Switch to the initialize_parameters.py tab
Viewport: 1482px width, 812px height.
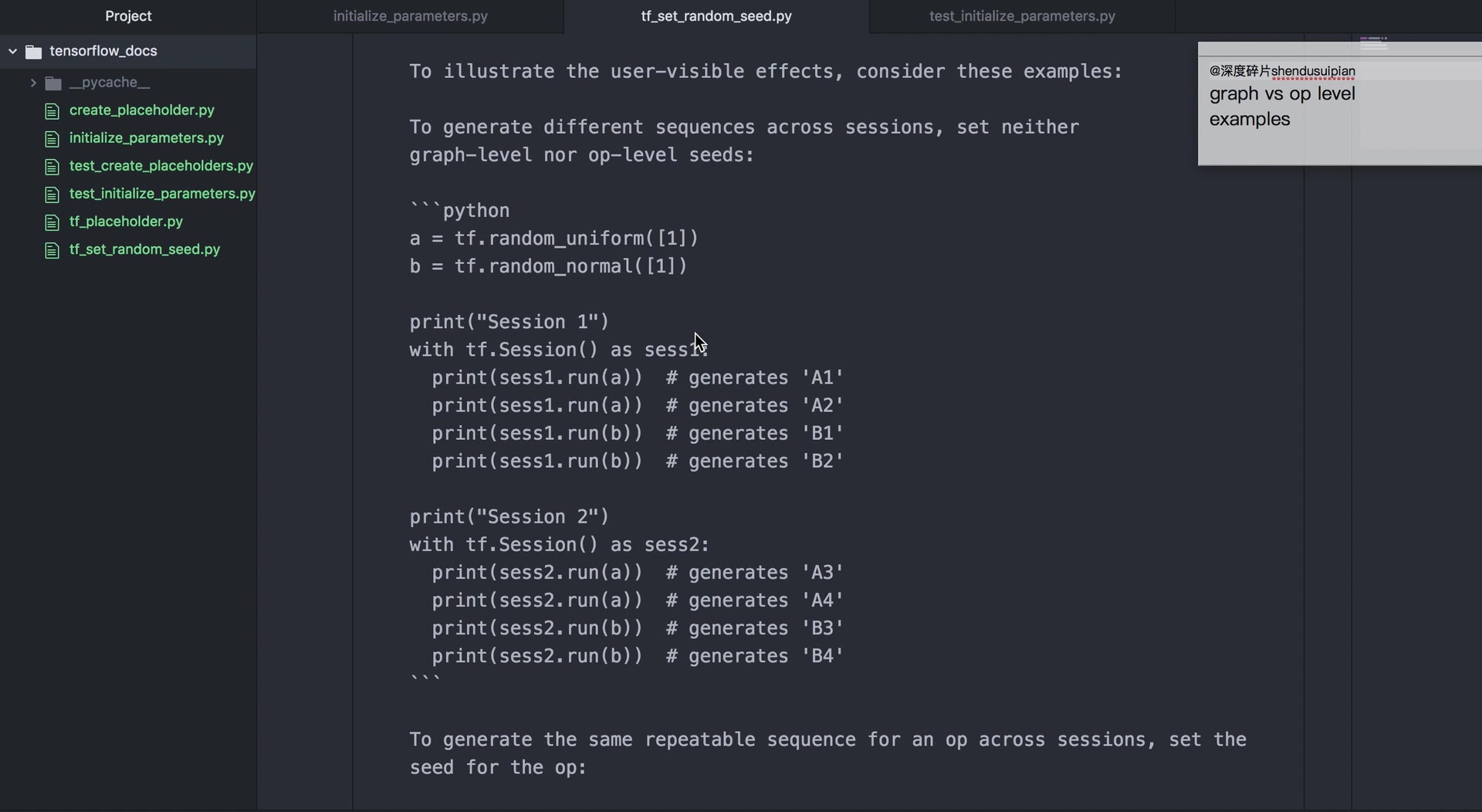pos(410,16)
